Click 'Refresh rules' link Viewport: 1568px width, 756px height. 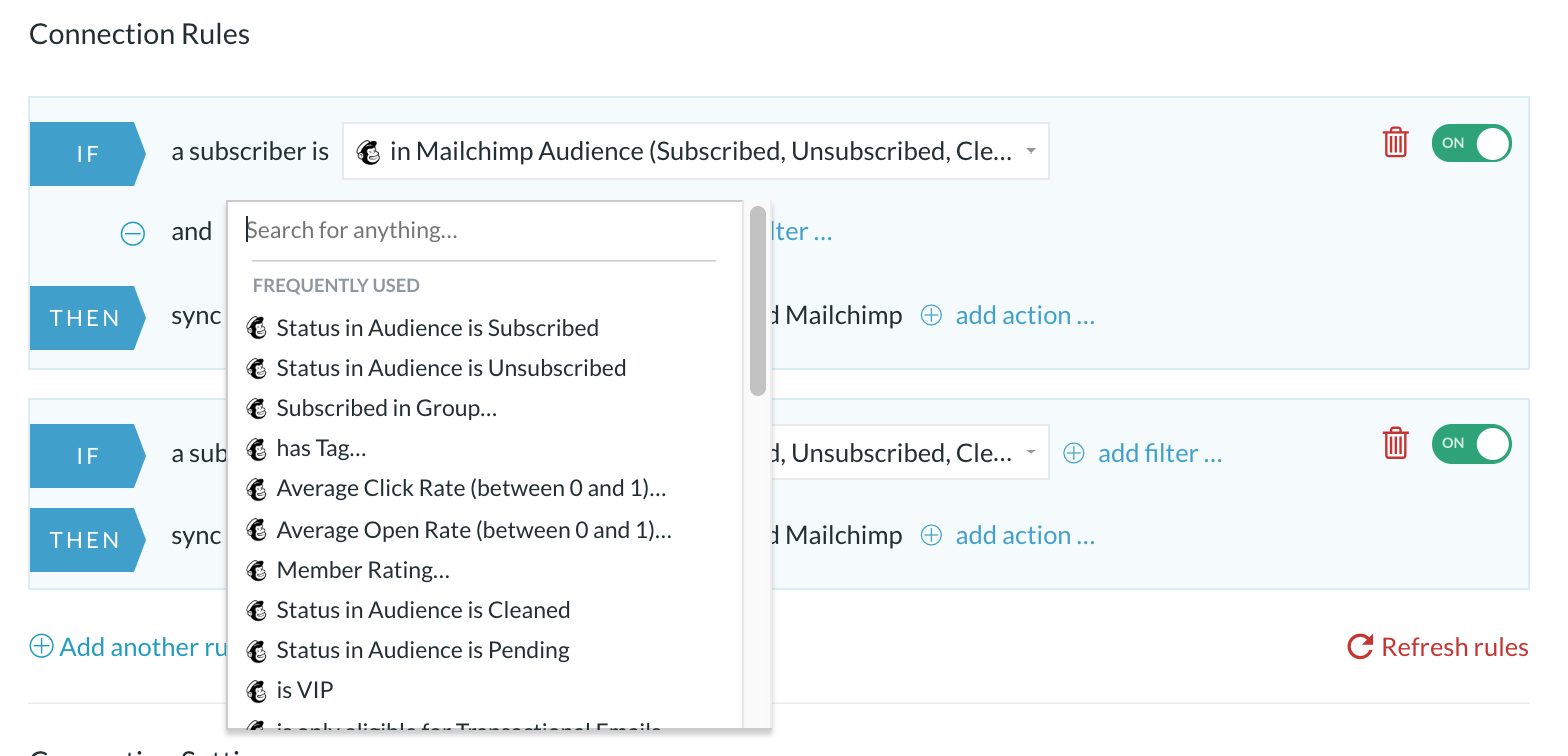click(1455, 648)
